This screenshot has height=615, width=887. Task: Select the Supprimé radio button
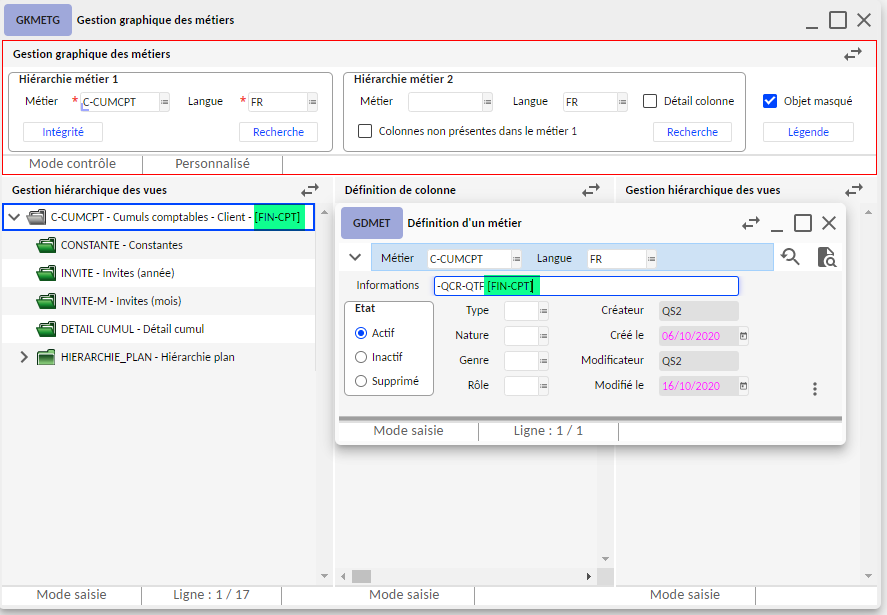pos(361,381)
